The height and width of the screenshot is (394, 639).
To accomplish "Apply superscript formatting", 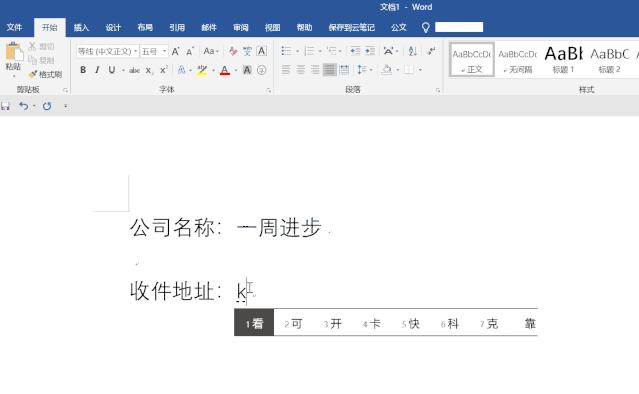I will click(163, 70).
